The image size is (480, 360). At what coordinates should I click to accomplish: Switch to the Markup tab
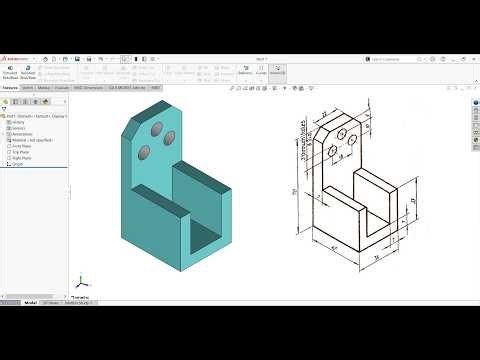tap(44, 88)
